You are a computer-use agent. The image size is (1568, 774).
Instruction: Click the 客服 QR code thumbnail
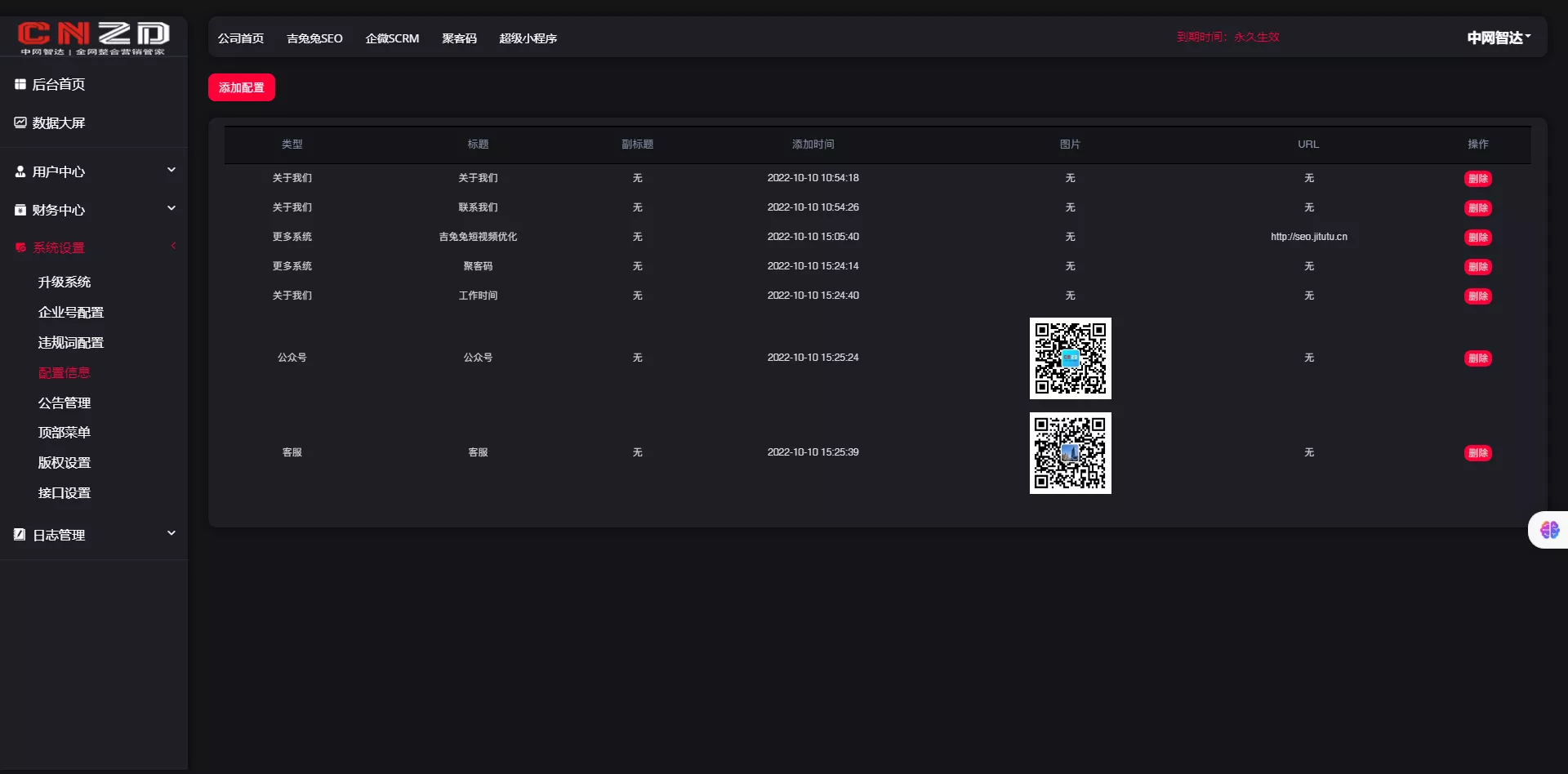[x=1070, y=452]
